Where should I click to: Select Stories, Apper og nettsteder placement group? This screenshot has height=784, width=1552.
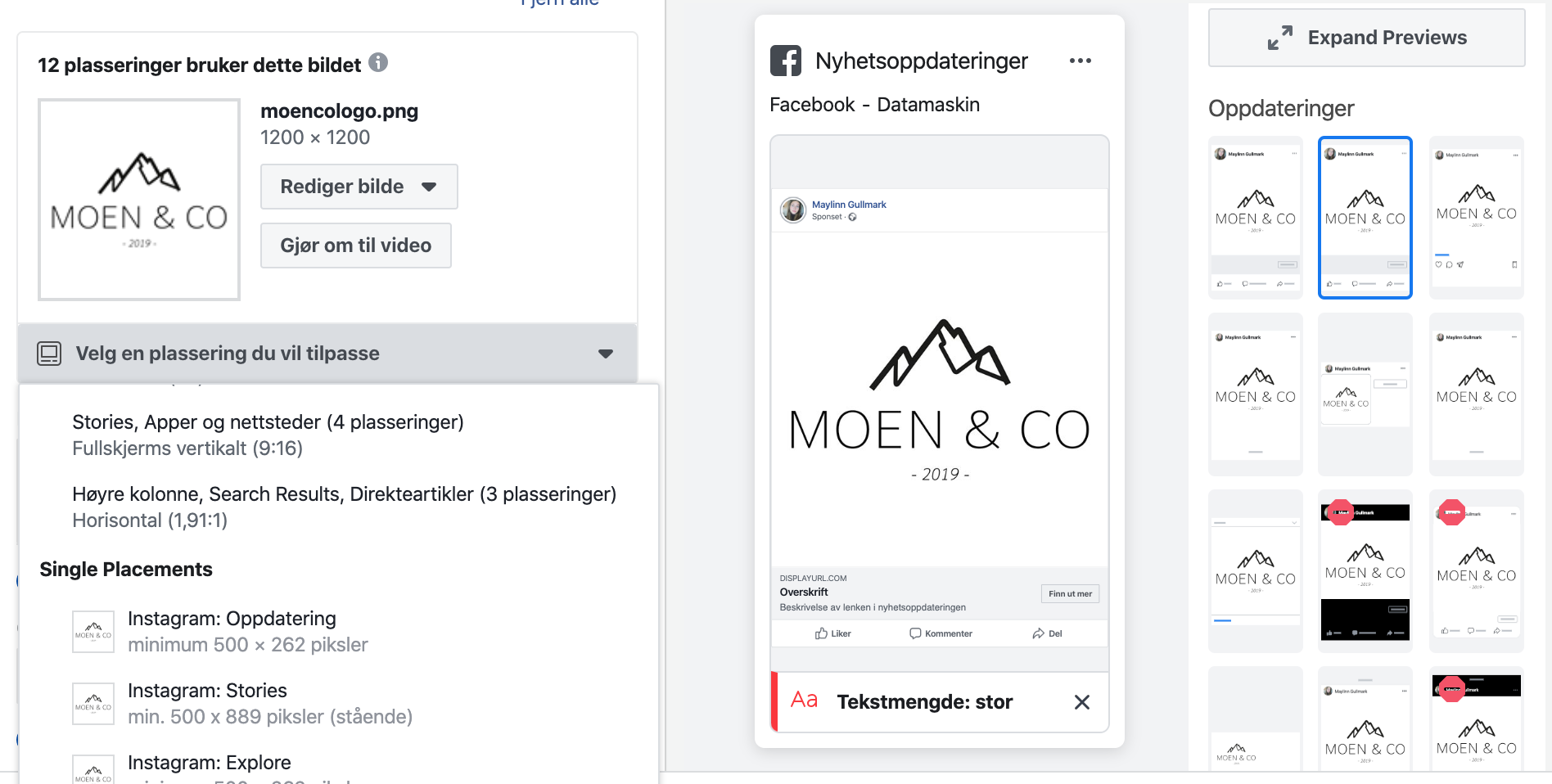(x=268, y=435)
